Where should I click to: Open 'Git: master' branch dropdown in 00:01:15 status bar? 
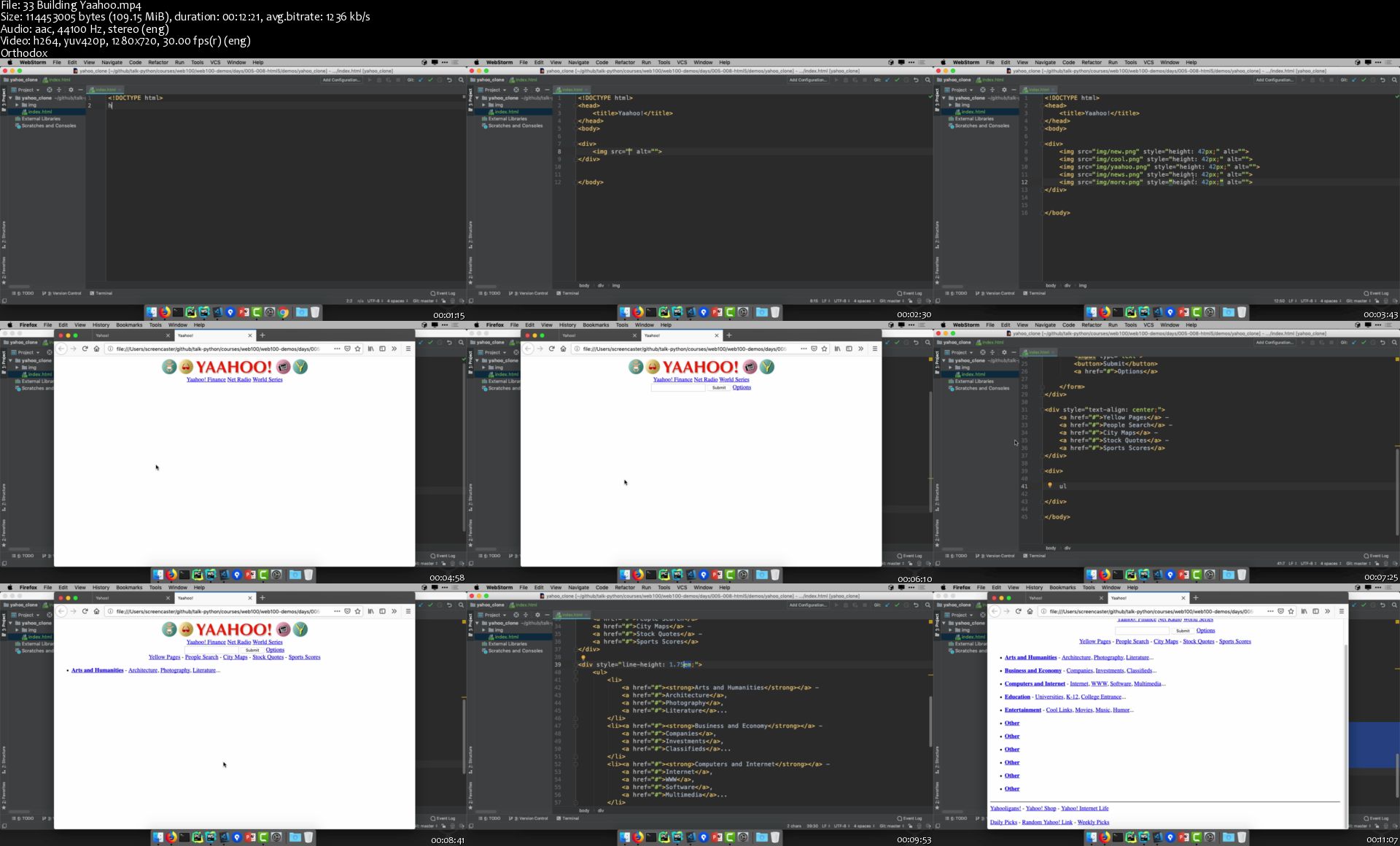click(x=425, y=300)
